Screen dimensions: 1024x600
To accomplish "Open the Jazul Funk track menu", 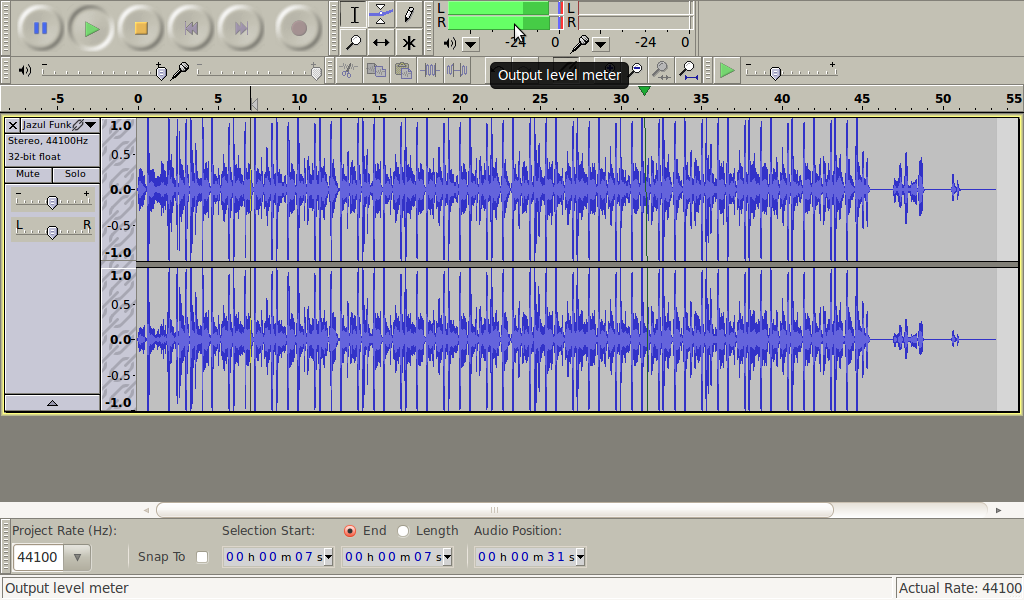I will coord(91,125).
